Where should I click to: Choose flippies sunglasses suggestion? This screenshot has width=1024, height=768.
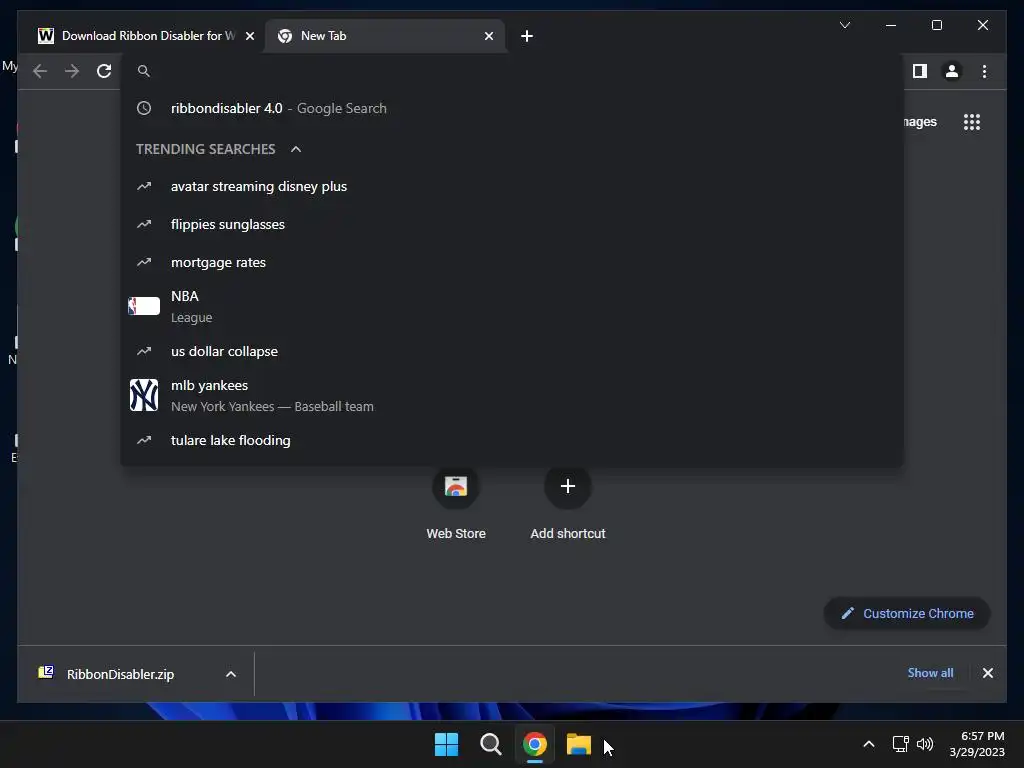point(512,225)
